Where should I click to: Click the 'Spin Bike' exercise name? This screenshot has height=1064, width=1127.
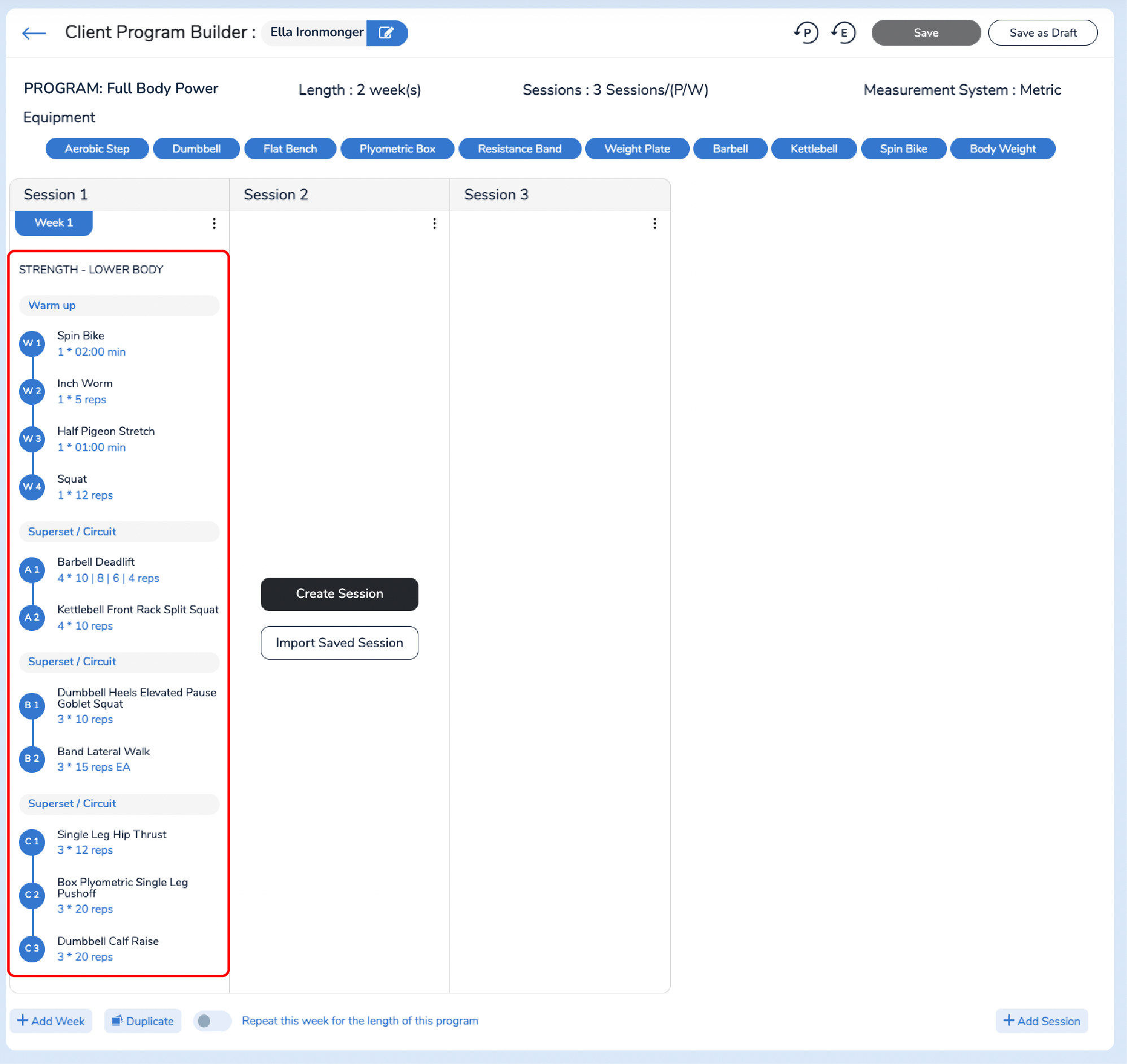click(81, 336)
